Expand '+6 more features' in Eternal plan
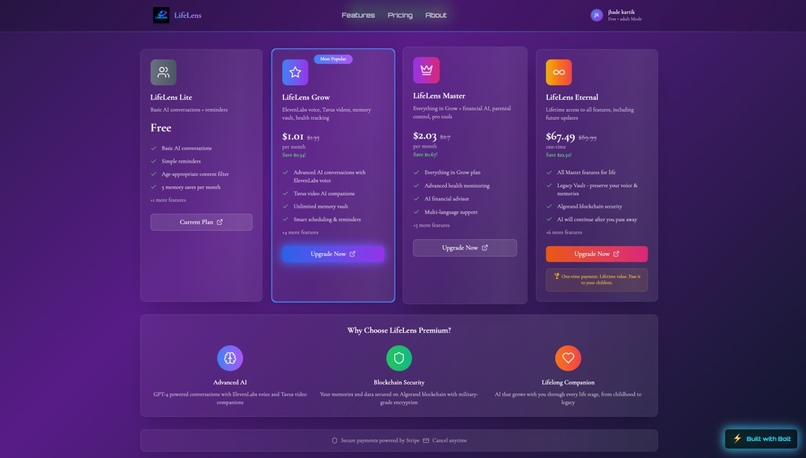 (x=564, y=232)
